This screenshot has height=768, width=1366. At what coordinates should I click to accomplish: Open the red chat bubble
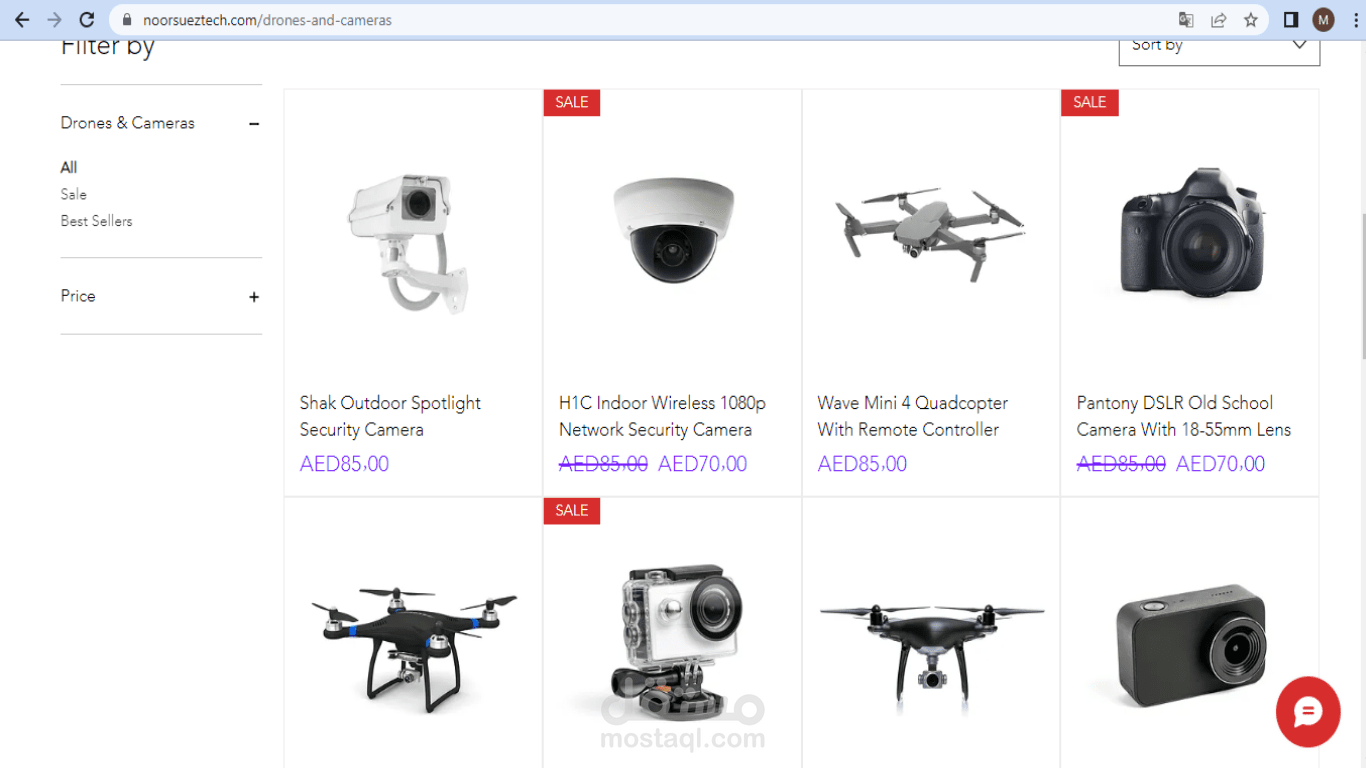click(1308, 712)
